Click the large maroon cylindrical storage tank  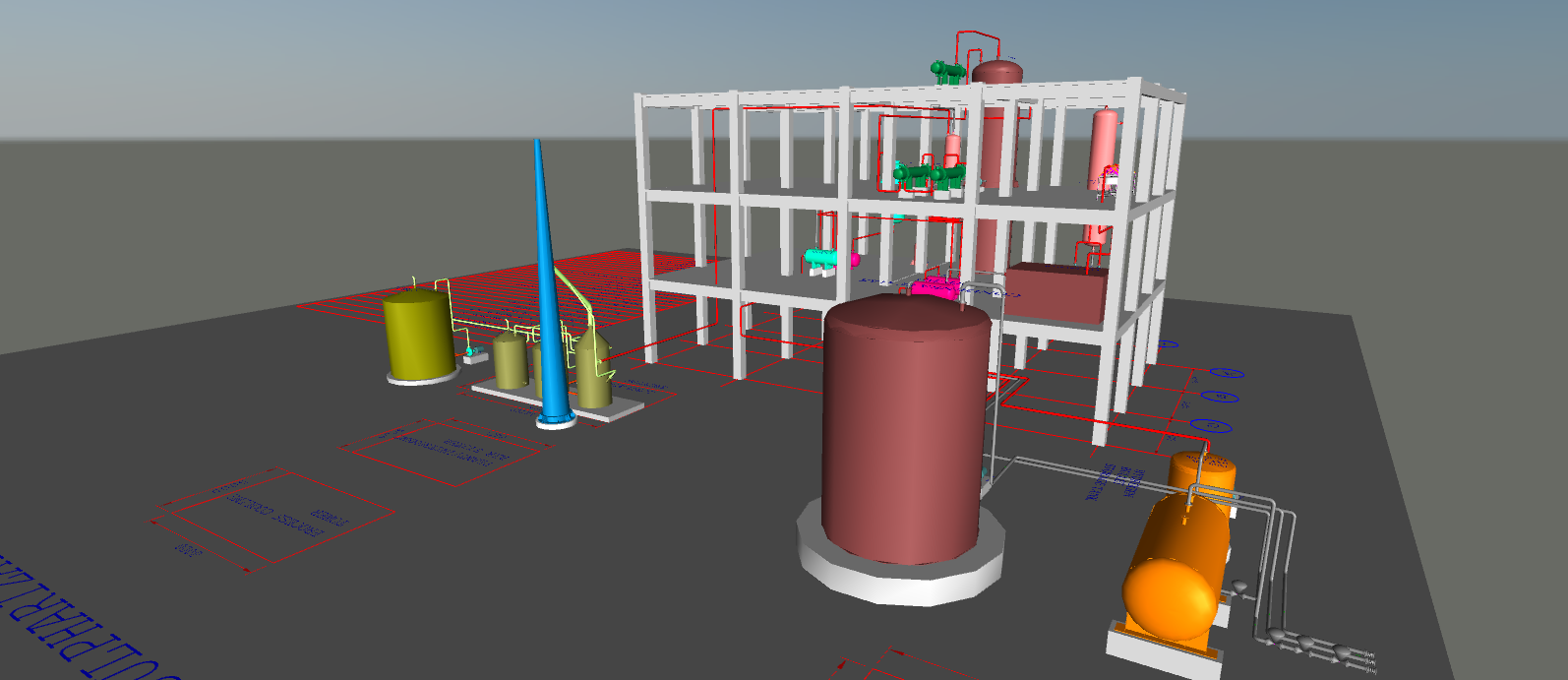[x=903, y=433]
